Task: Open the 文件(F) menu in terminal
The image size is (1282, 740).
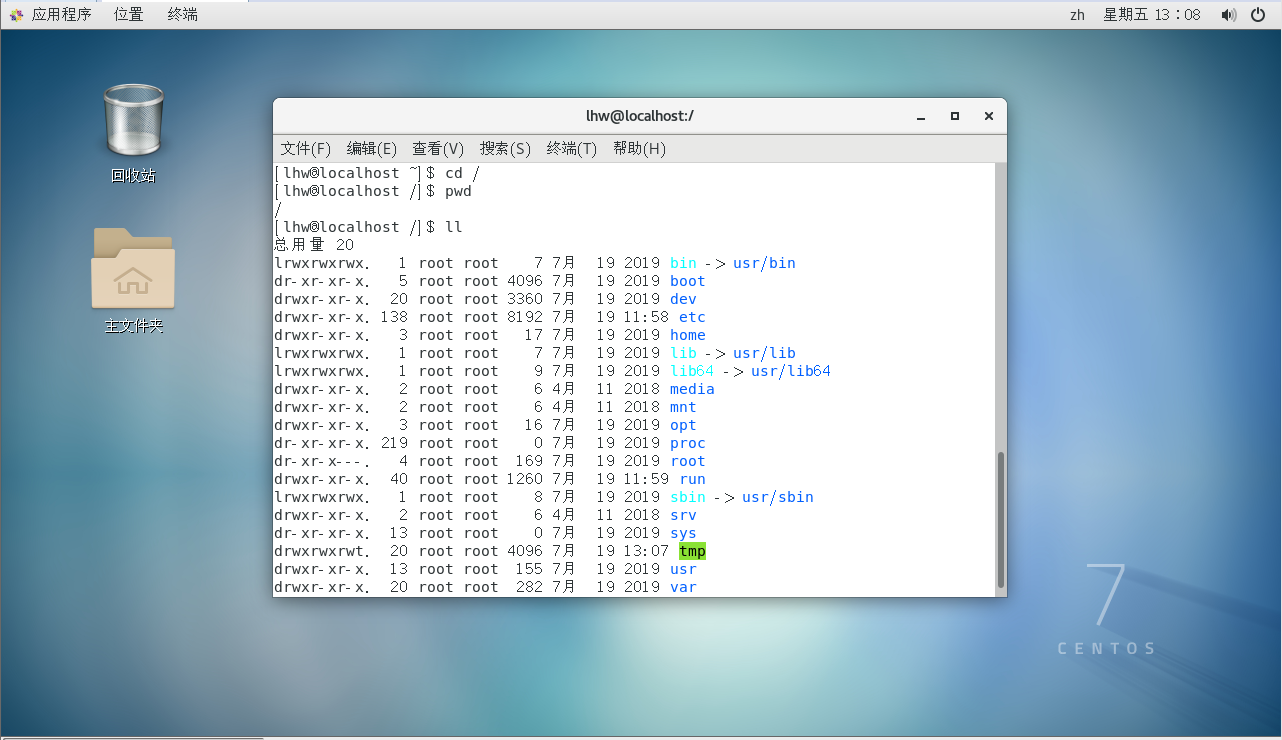Action: tap(306, 149)
